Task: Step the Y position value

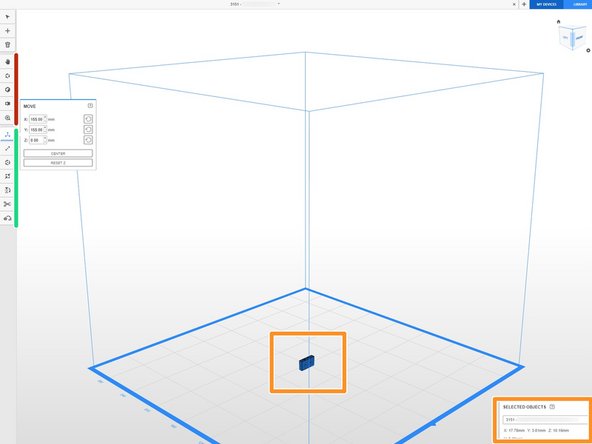Action: click(45, 130)
